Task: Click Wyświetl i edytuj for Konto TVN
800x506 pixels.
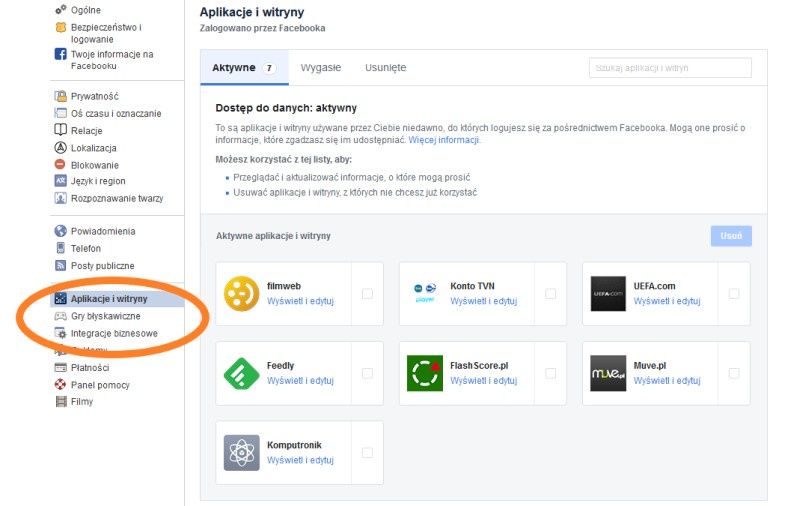Action: [x=484, y=301]
